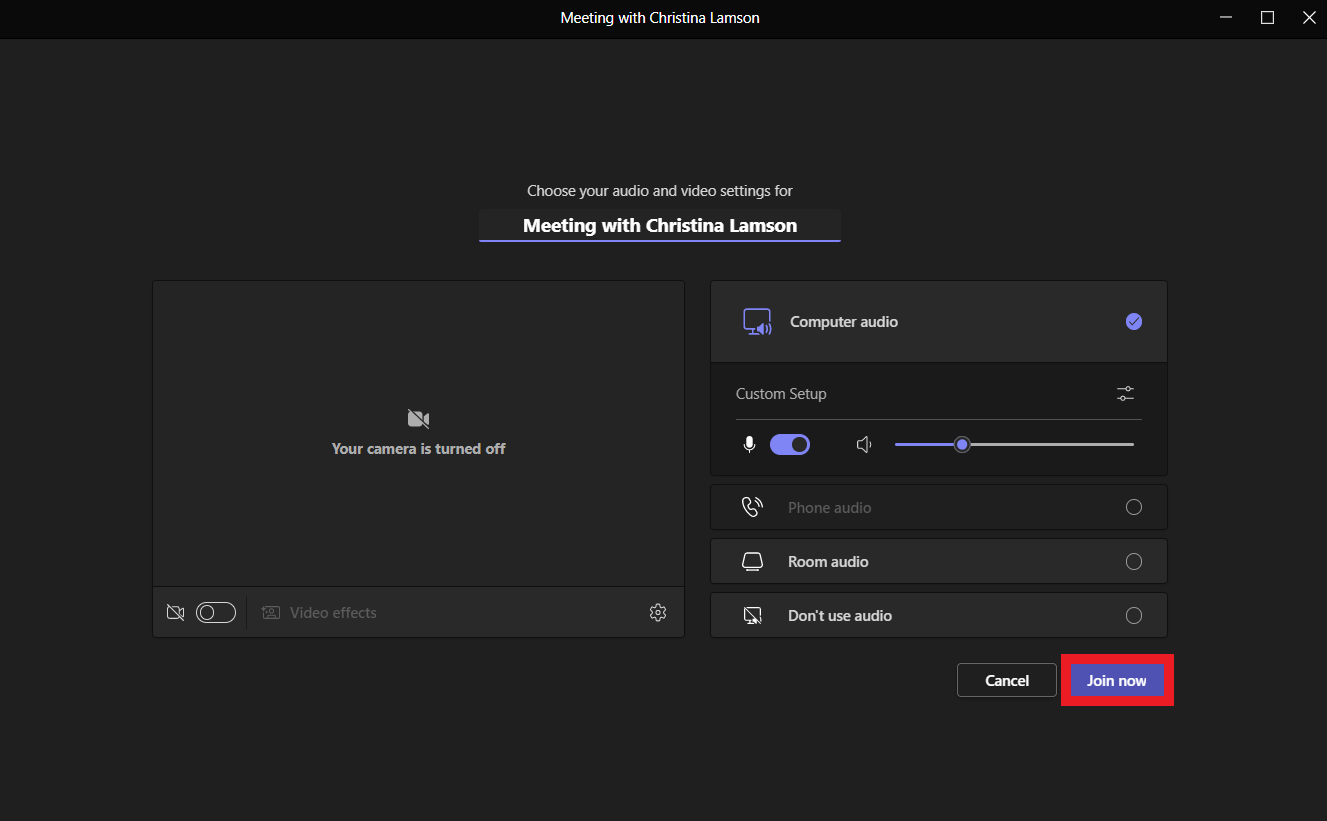Open device settings gear under camera preview
Screen dimensions: 1327x821
pos(658,612)
